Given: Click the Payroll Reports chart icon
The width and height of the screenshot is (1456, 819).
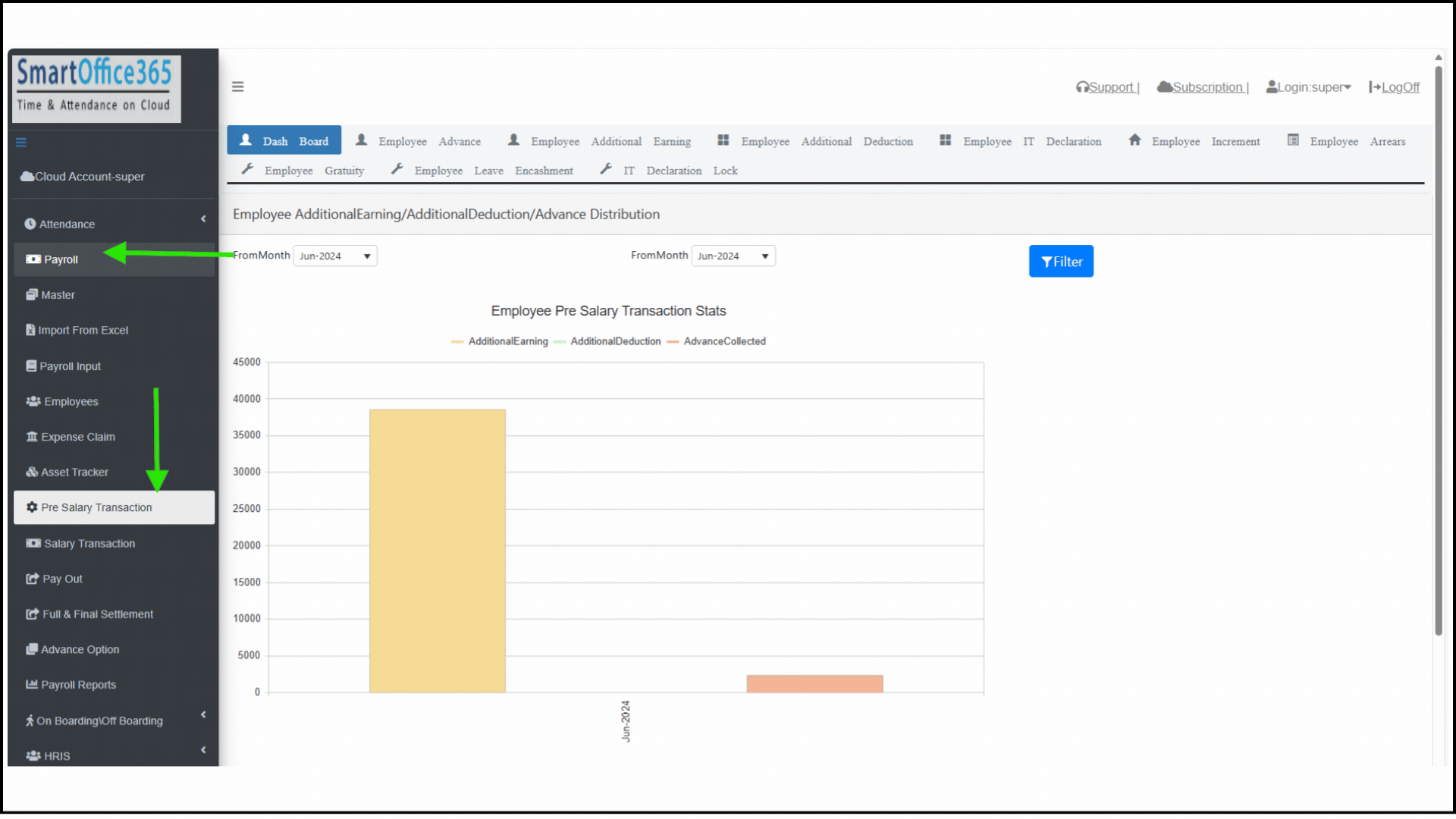Looking at the screenshot, I should click(x=32, y=684).
